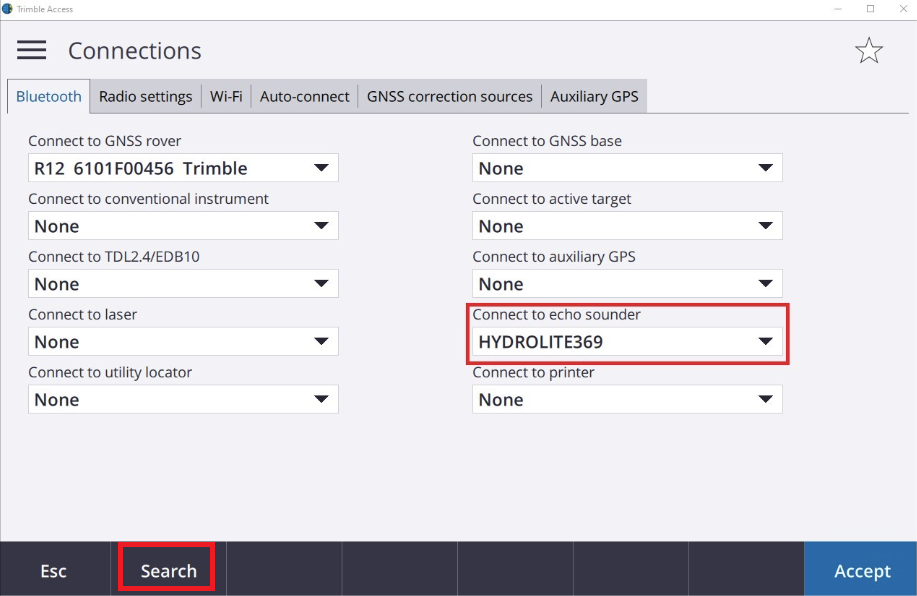Click the "Connect to GNSS base" label
This screenshot has width=917, height=596.
coord(547,141)
